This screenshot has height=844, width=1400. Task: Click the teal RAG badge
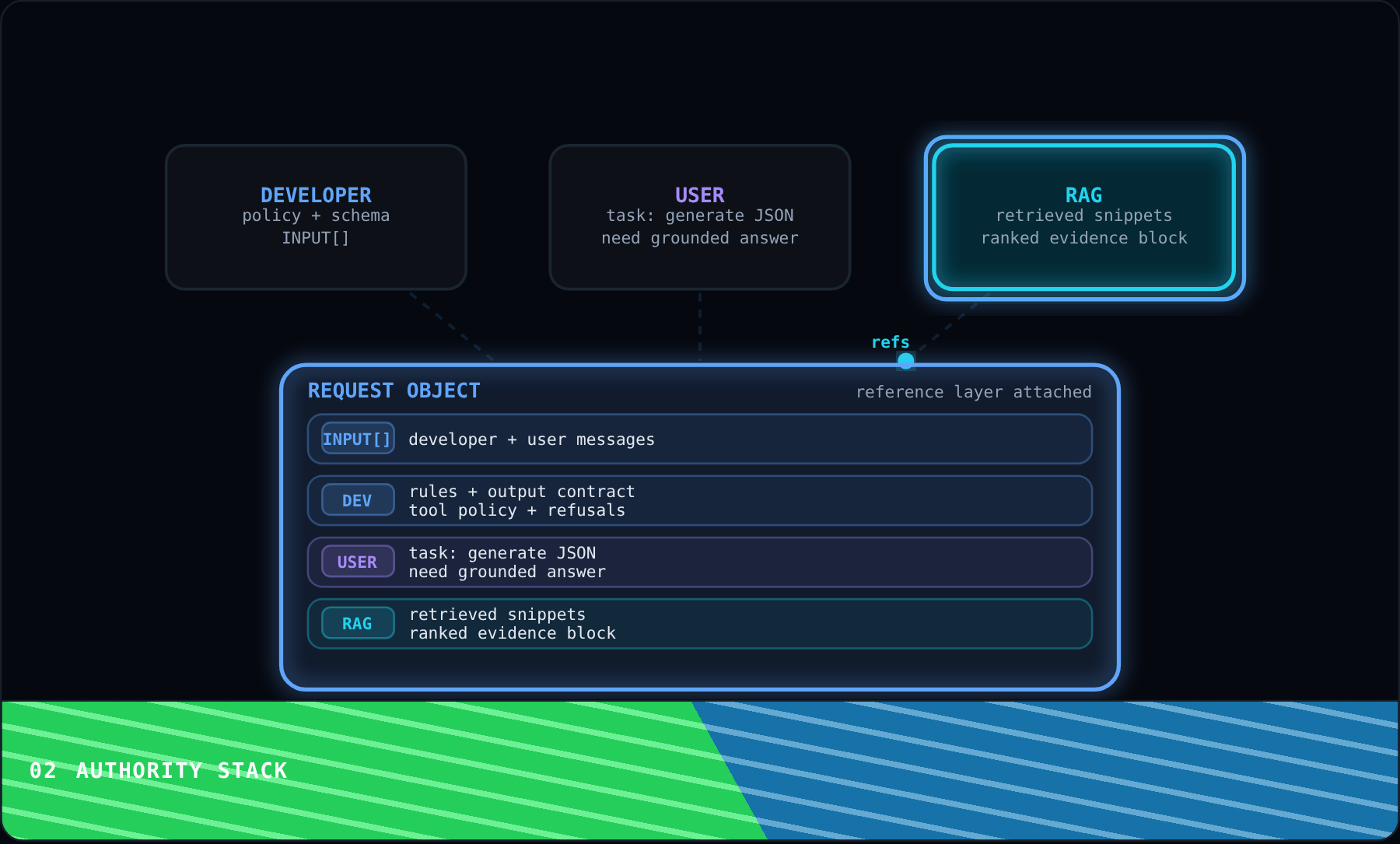[x=358, y=623]
